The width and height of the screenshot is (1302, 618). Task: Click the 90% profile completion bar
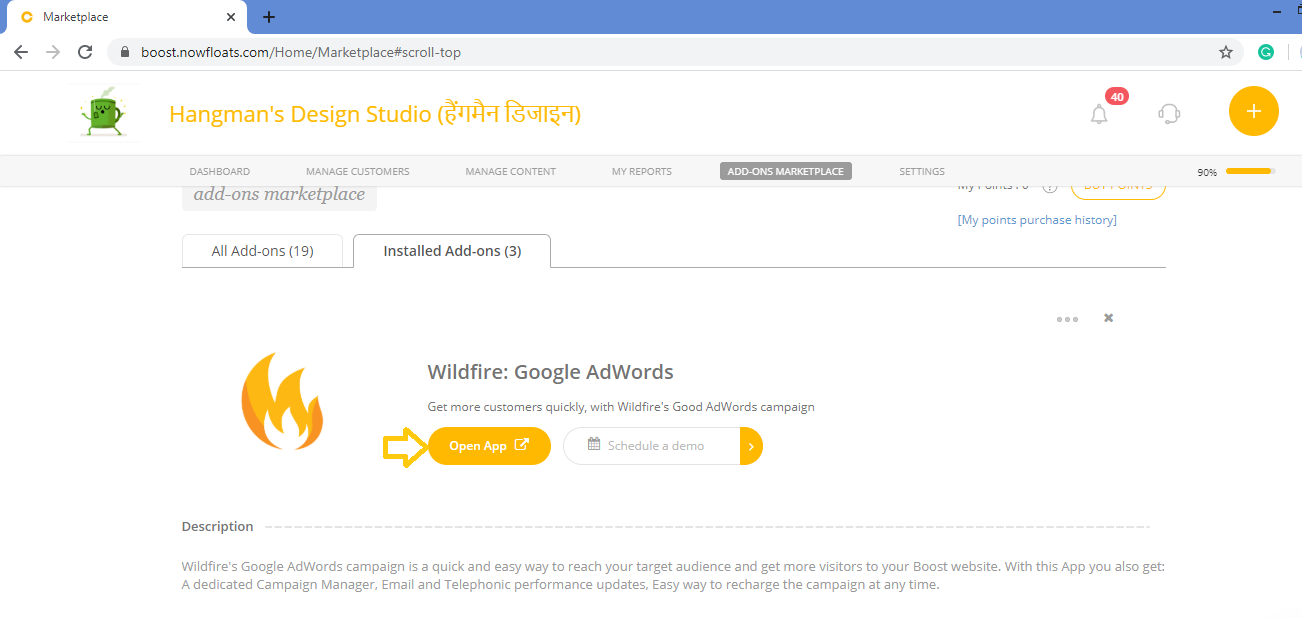point(1250,171)
